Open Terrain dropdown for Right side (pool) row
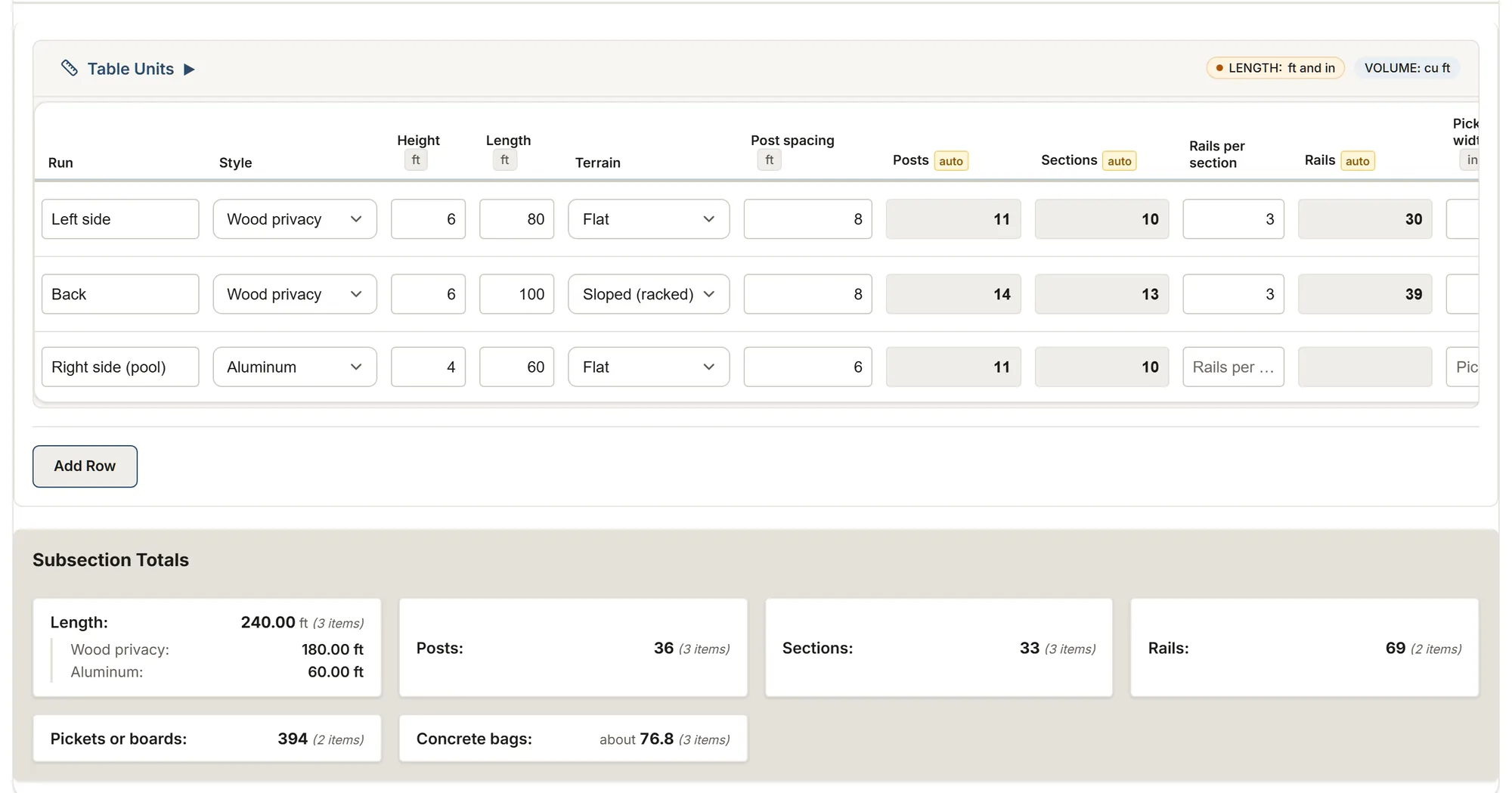 [x=649, y=367]
